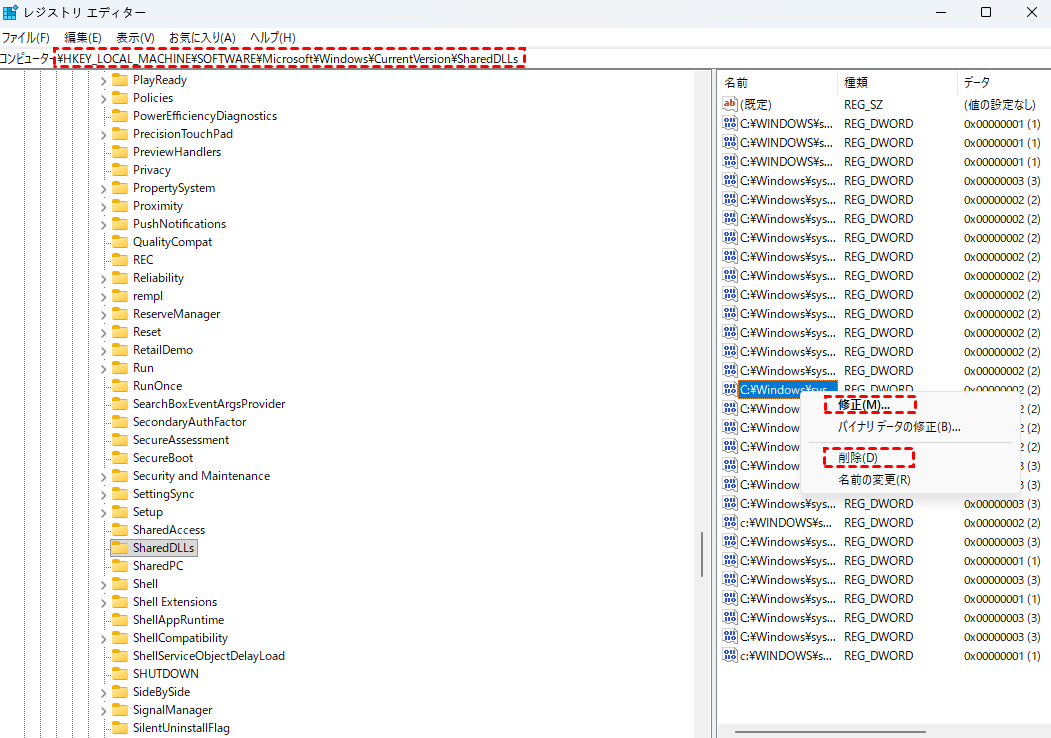
Task: Click the registry path address bar
Action: tap(290, 59)
